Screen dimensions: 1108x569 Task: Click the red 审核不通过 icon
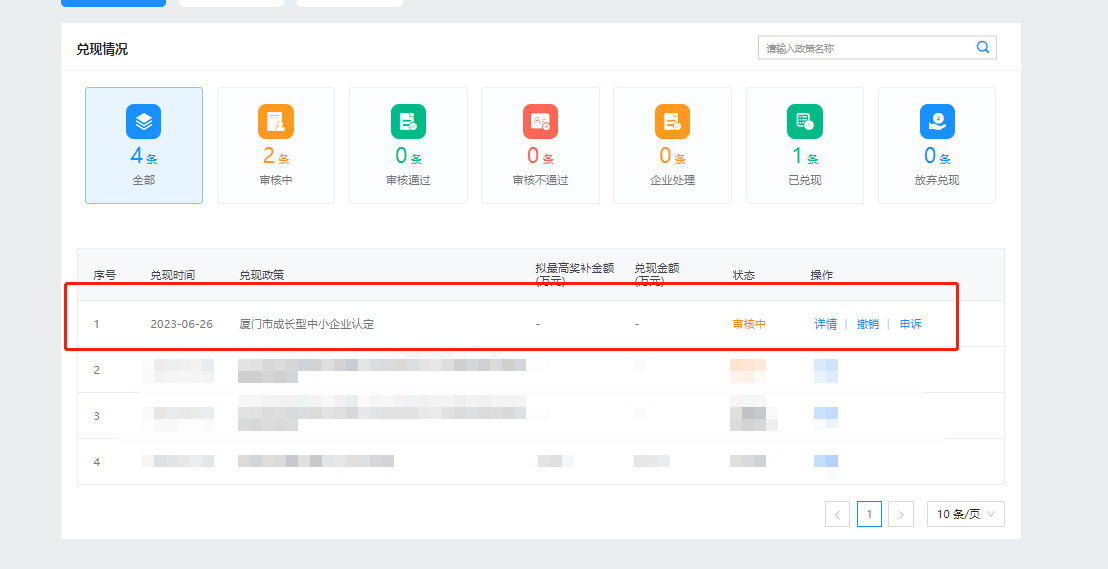click(x=541, y=122)
